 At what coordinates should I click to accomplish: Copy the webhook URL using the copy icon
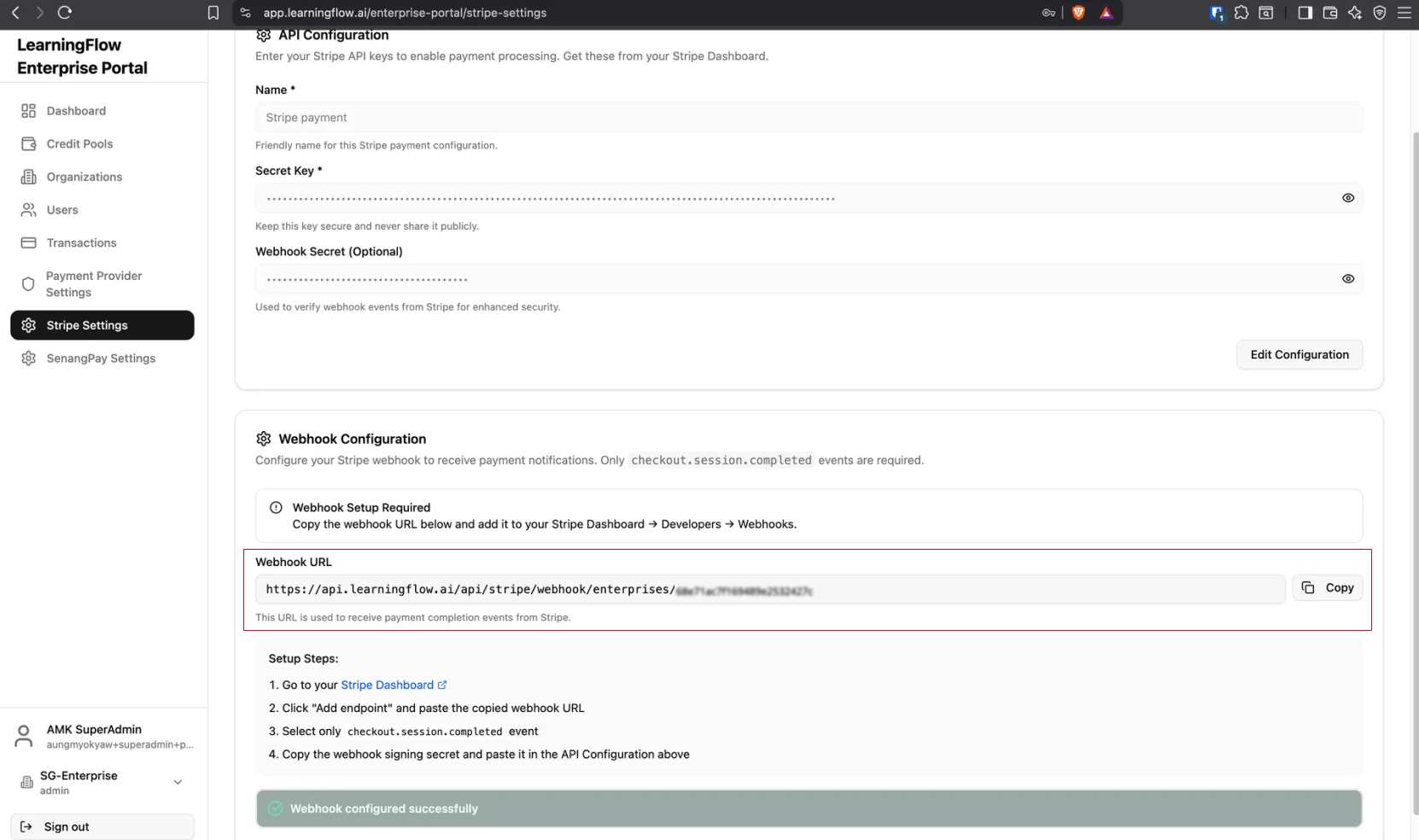click(x=1309, y=587)
